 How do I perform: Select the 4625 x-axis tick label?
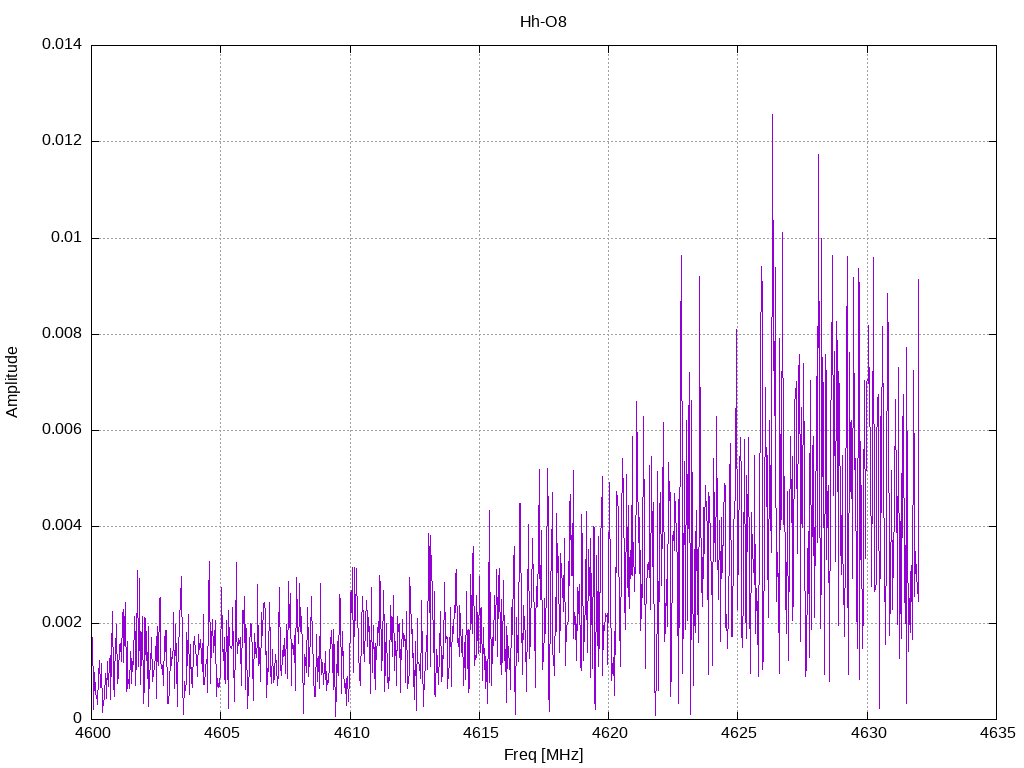[x=737, y=733]
